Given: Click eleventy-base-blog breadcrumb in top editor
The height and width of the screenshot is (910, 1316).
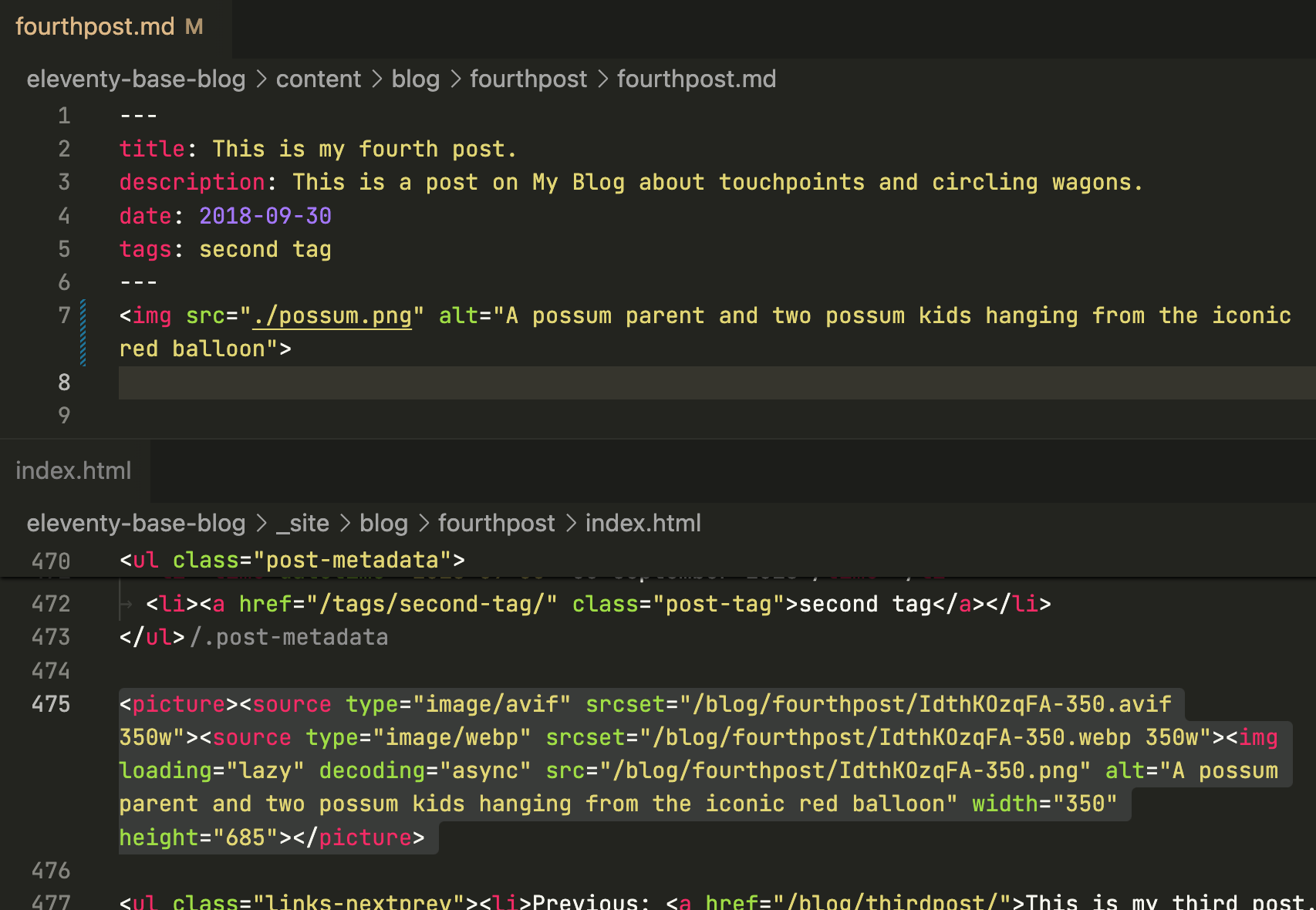Looking at the screenshot, I should tap(136, 79).
